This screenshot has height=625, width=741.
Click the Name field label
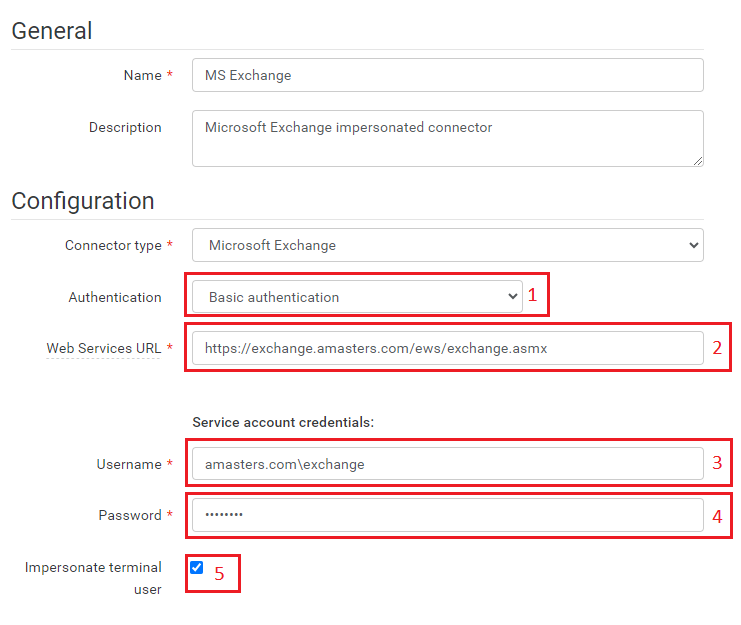(x=142, y=75)
